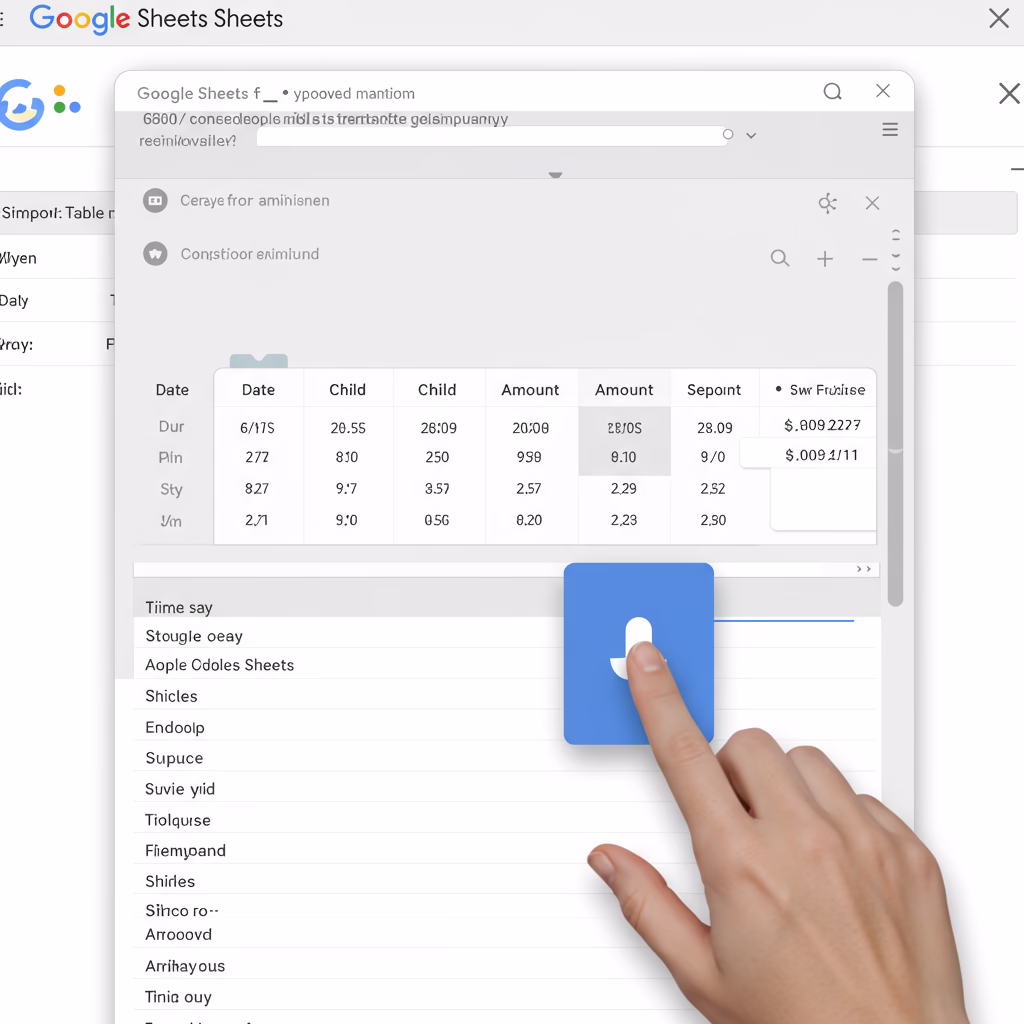Click the Simpoıl: Table label in background
This screenshot has width=1024, height=1024.
(57, 213)
